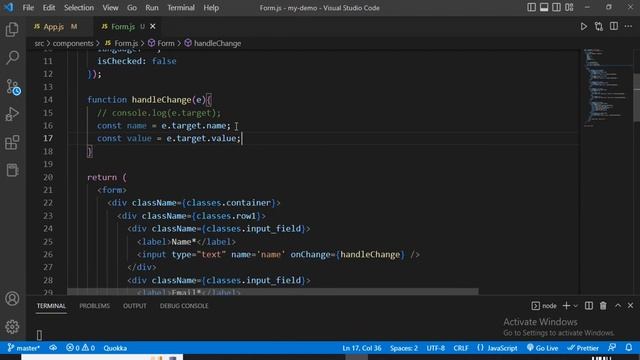This screenshot has width=640, height=360.
Task: Change line ending via CRLF
Action: pyautogui.click(x=461, y=348)
